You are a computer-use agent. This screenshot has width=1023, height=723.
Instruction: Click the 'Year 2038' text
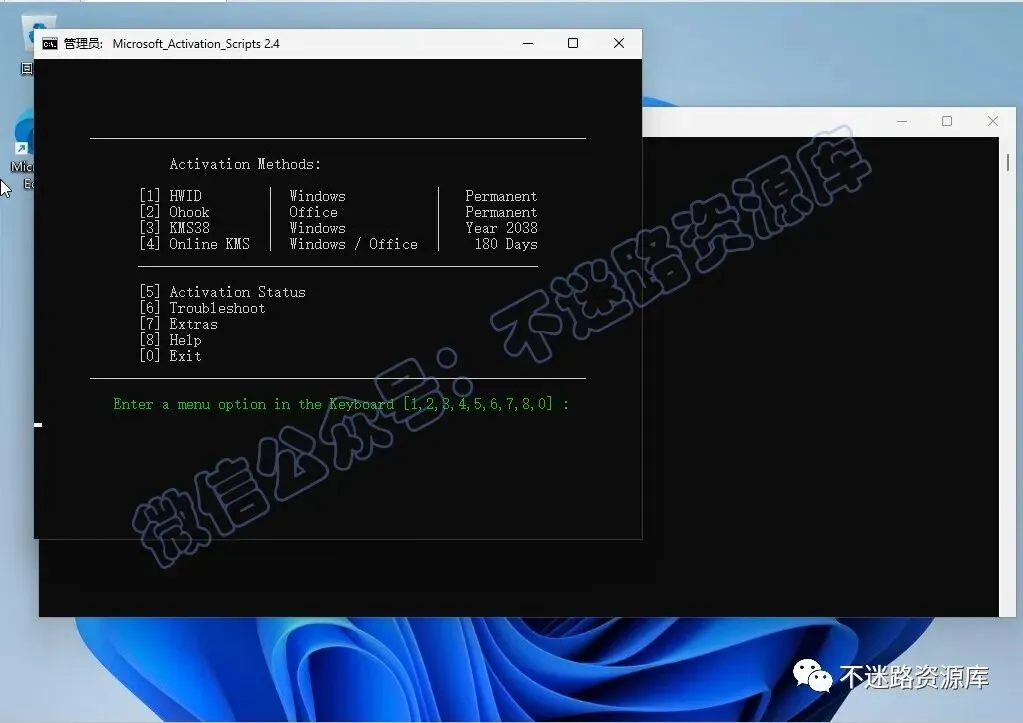502,228
